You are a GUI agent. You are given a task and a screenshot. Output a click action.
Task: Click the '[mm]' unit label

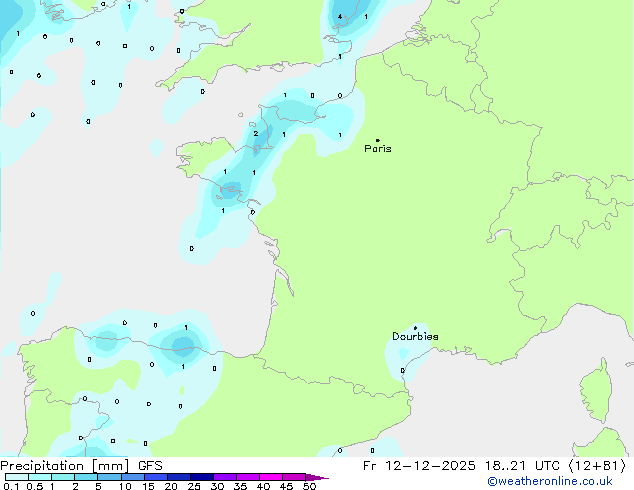tap(110, 466)
